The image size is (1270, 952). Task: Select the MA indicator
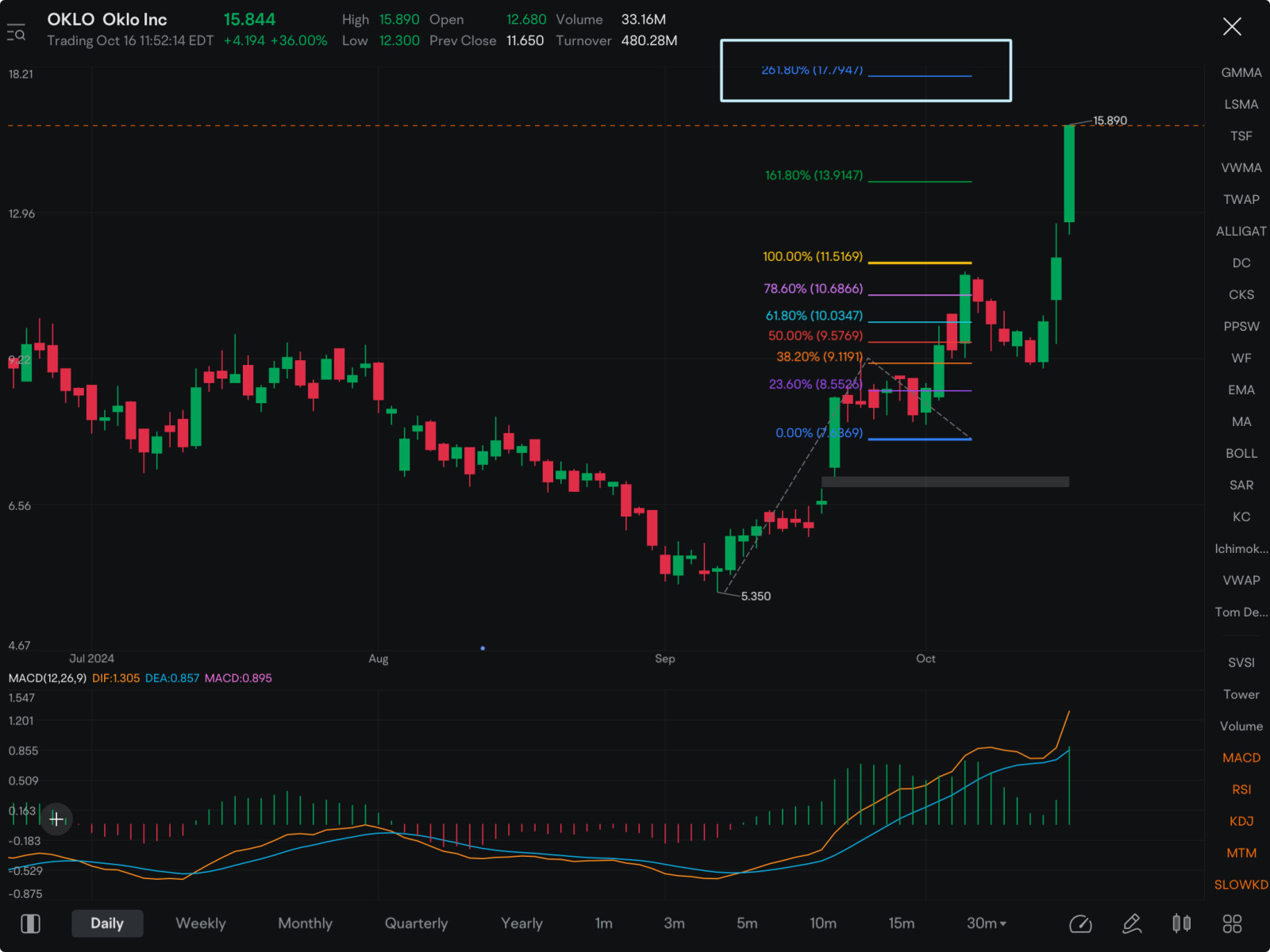tap(1241, 421)
